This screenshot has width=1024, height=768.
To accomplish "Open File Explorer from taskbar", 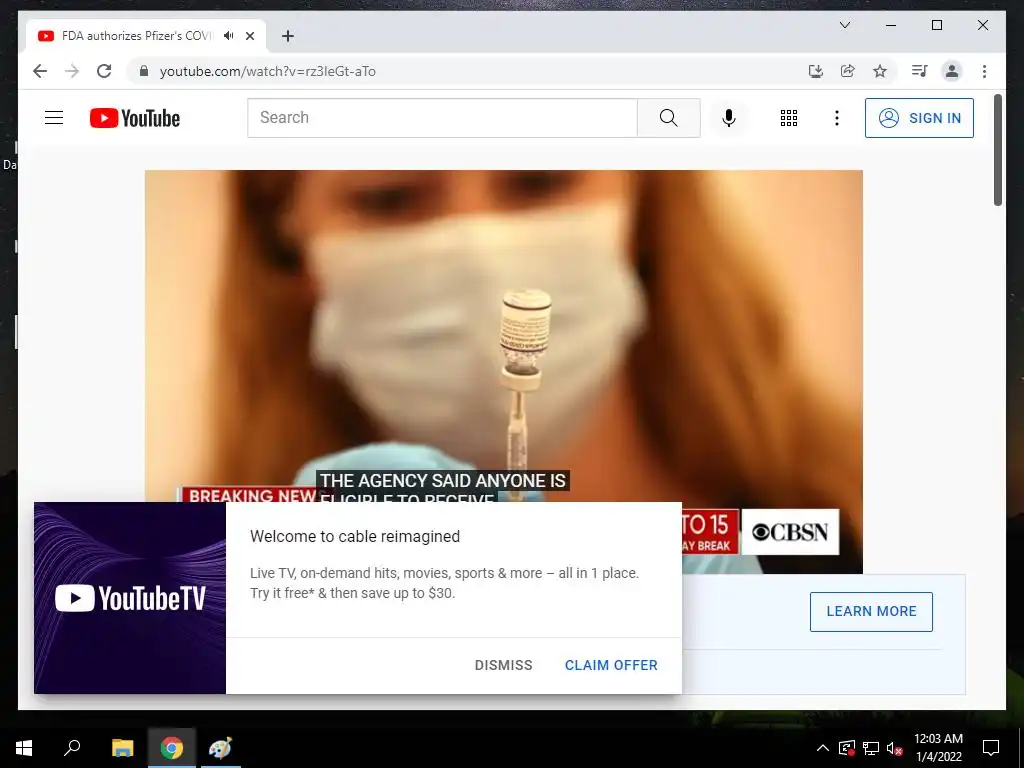I will click(122, 748).
